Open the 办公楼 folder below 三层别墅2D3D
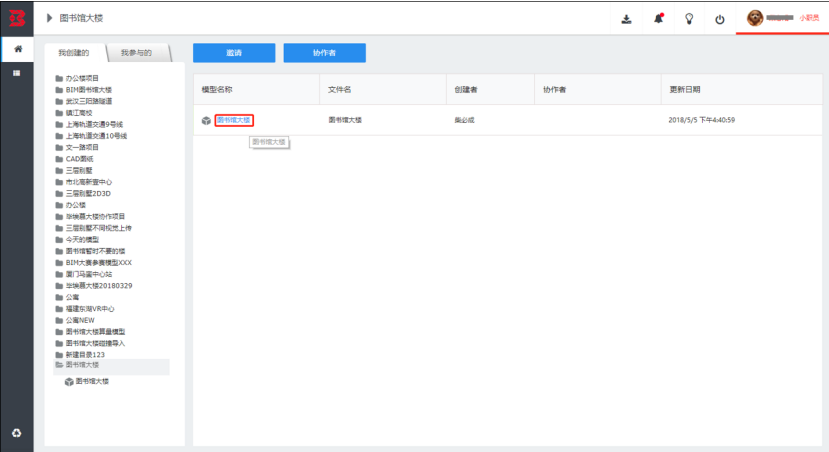Screen dimensions: 829x452 (x=76, y=205)
